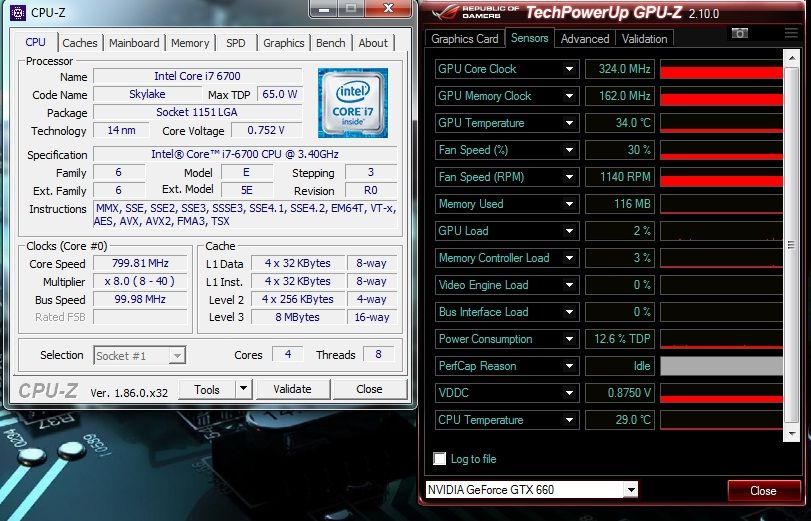This screenshot has height=521, width=811.
Task: Click the ROG Republic of Gamers logo
Action: tap(475, 12)
